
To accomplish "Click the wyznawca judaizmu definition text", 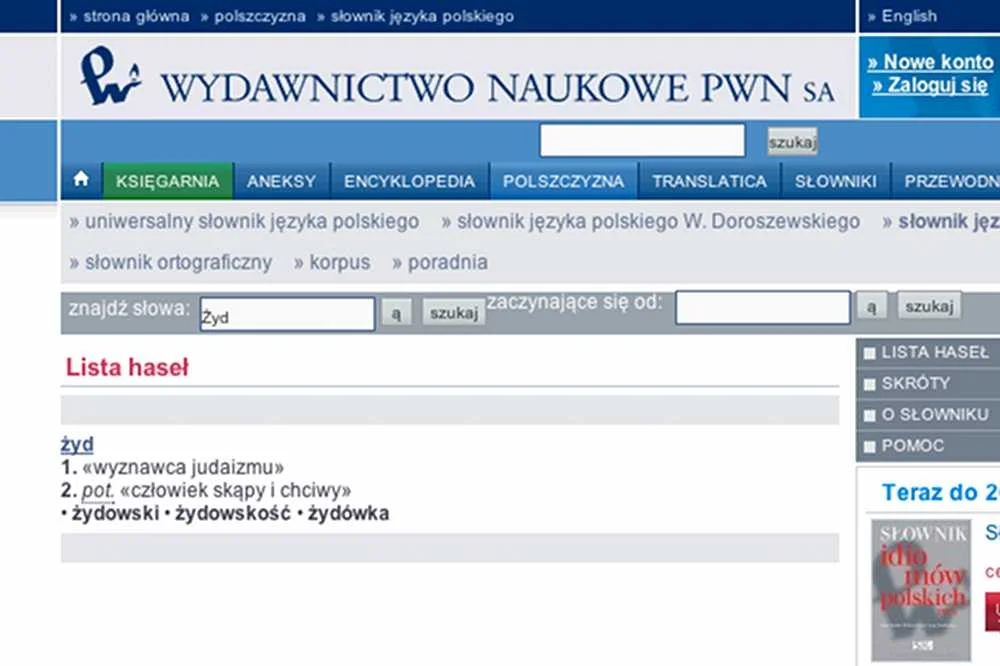I will pos(183,468).
